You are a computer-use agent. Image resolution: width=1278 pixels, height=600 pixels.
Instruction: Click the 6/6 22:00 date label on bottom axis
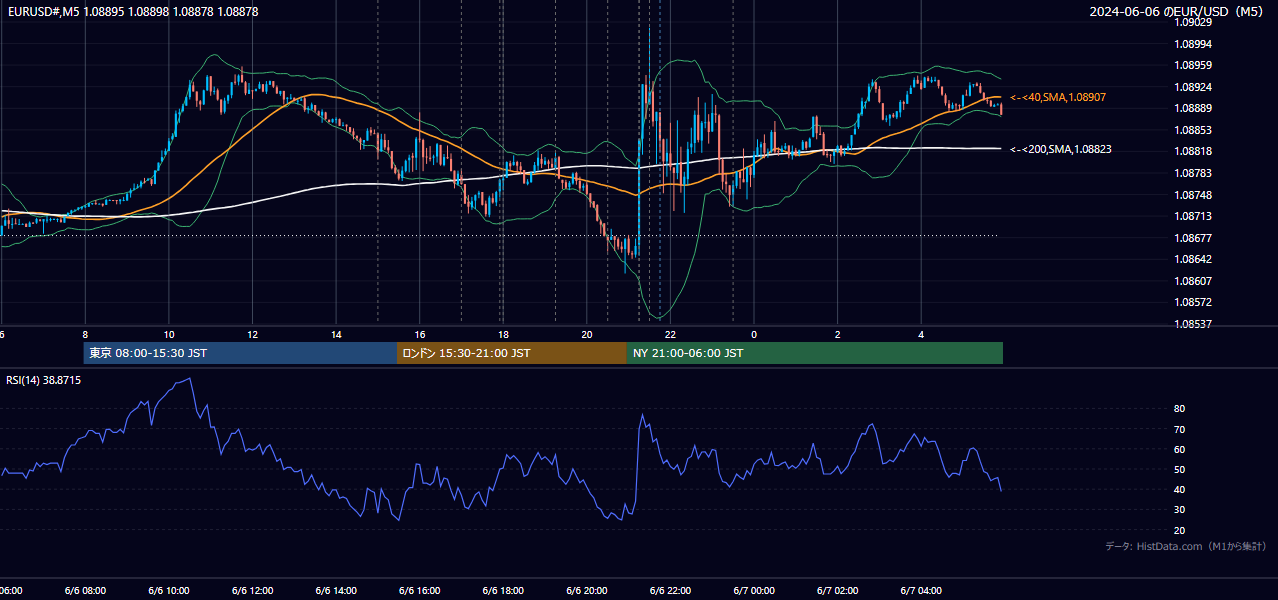coord(671,591)
